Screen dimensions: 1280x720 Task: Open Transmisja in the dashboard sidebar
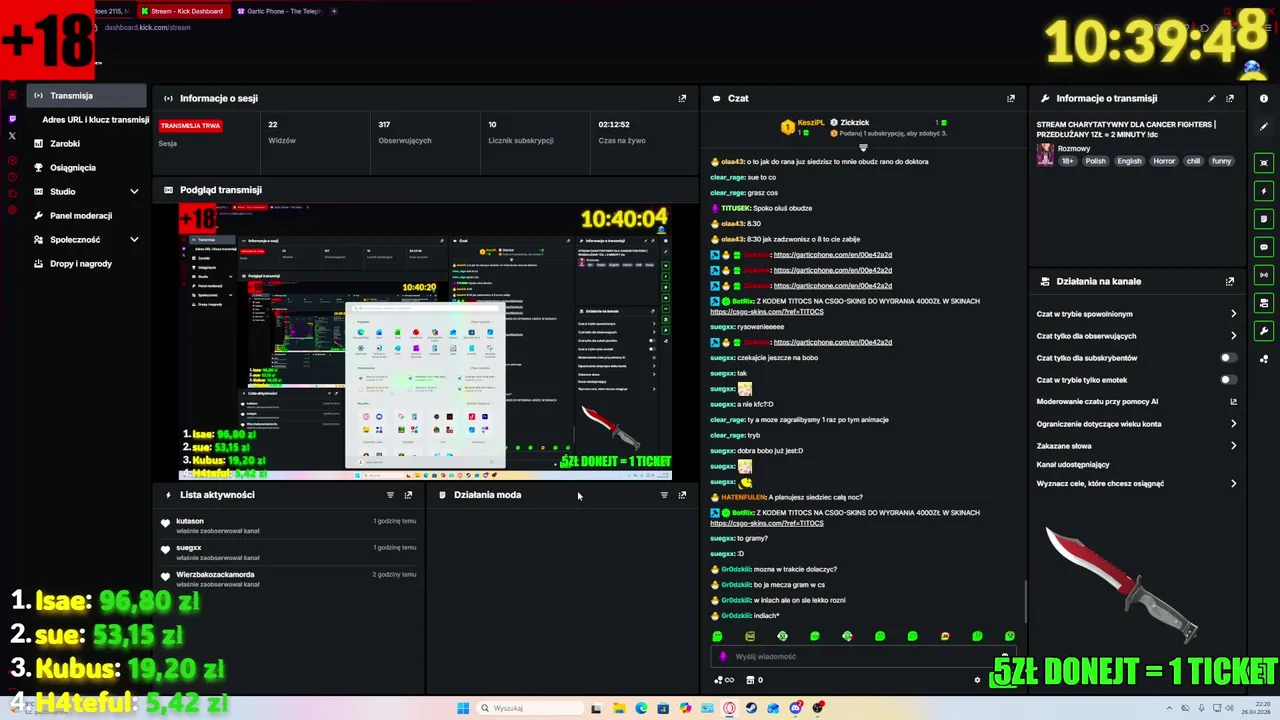pyautogui.click(x=88, y=96)
